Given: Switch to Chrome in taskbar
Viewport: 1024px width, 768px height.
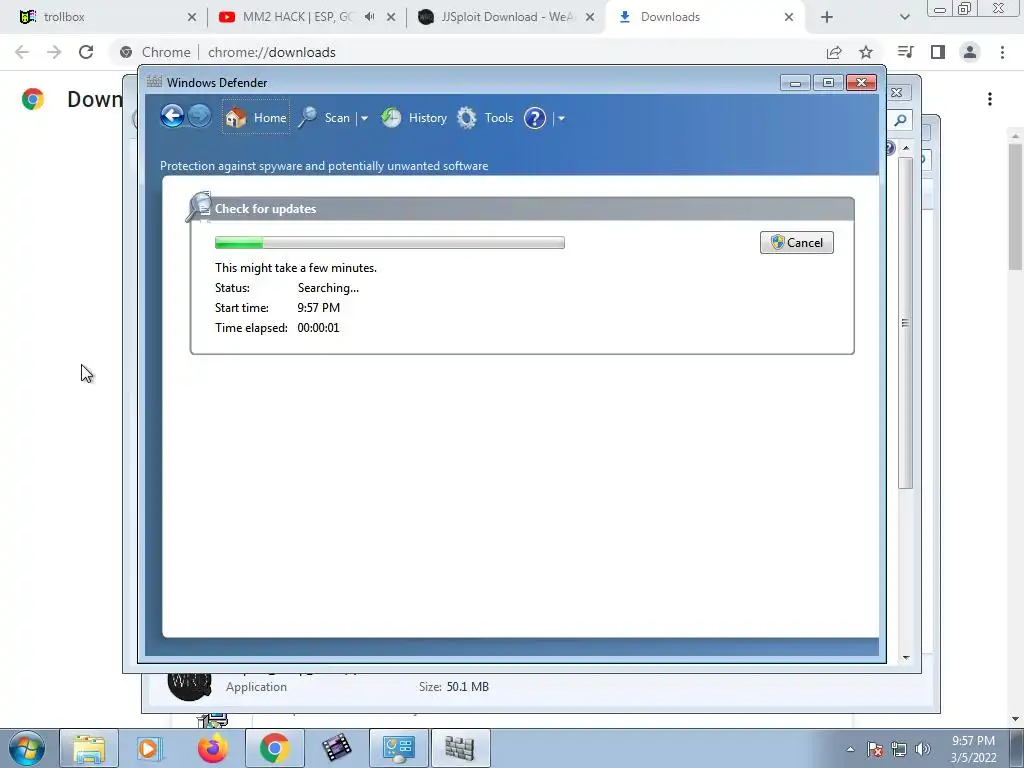Looking at the screenshot, I should pyautogui.click(x=274, y=748).
